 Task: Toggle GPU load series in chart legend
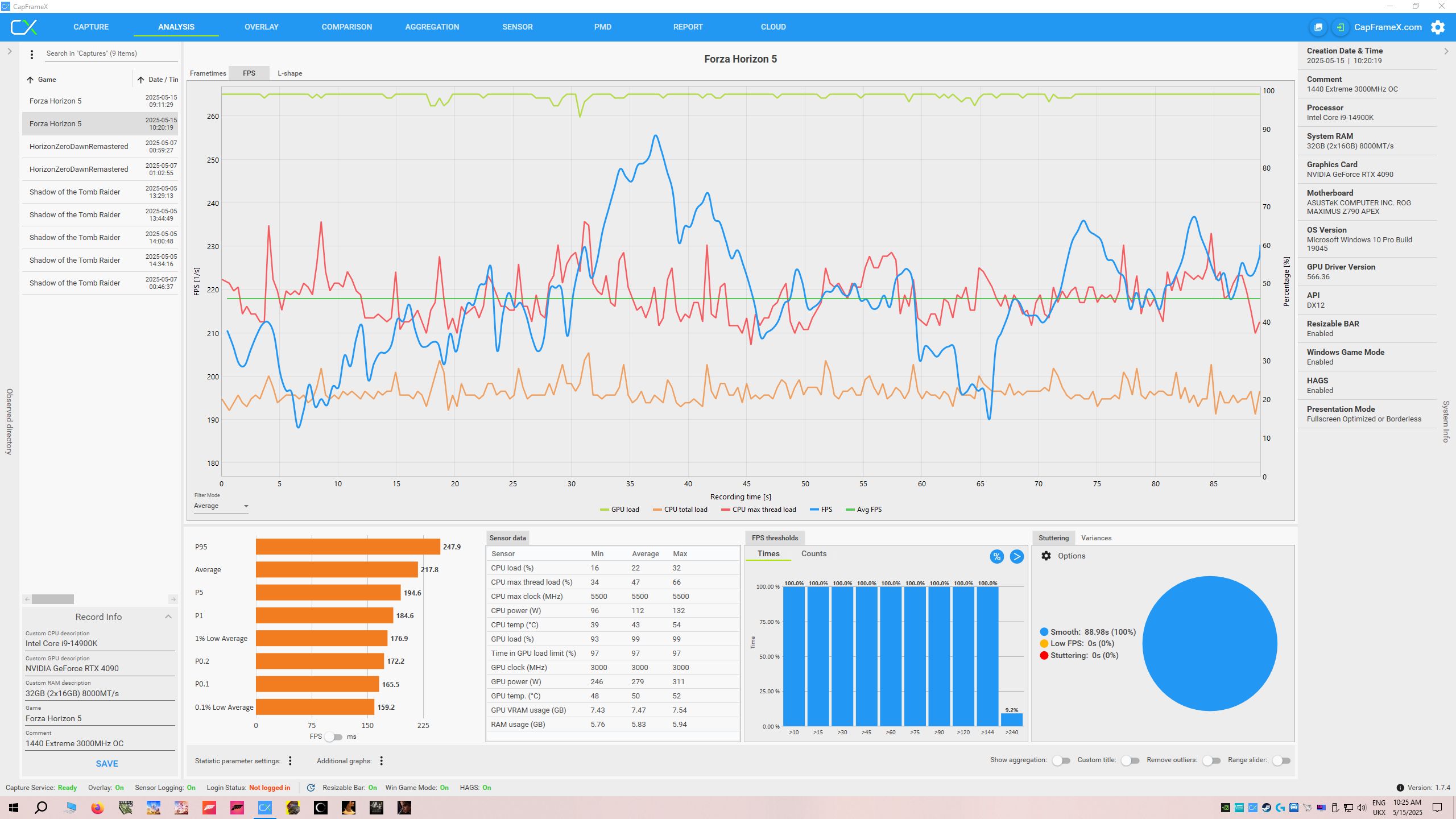point(619,510)
